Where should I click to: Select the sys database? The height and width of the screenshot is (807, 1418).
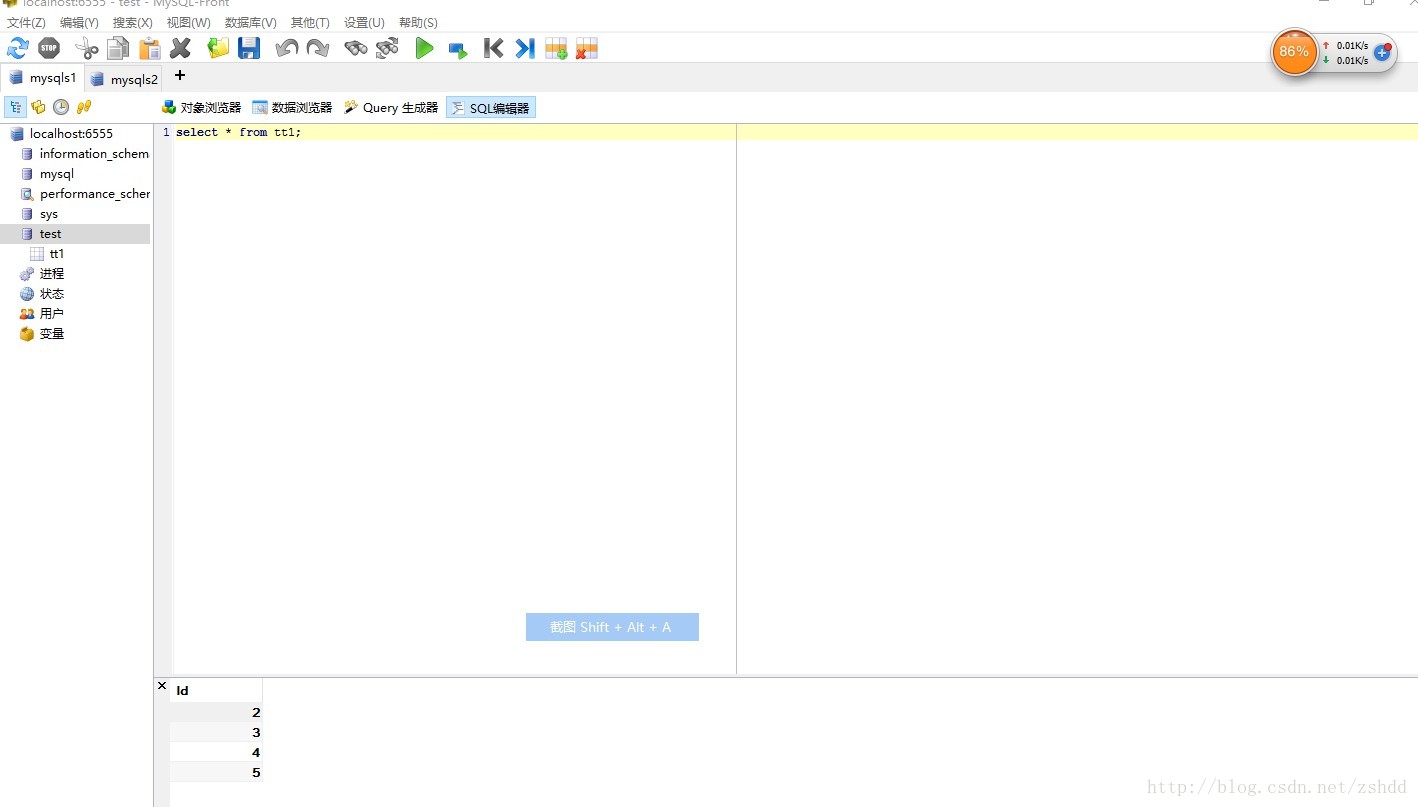(48, 213)
